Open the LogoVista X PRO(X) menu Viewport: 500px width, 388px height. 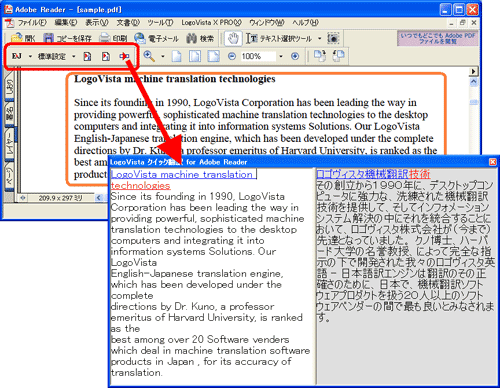(211, 23)
